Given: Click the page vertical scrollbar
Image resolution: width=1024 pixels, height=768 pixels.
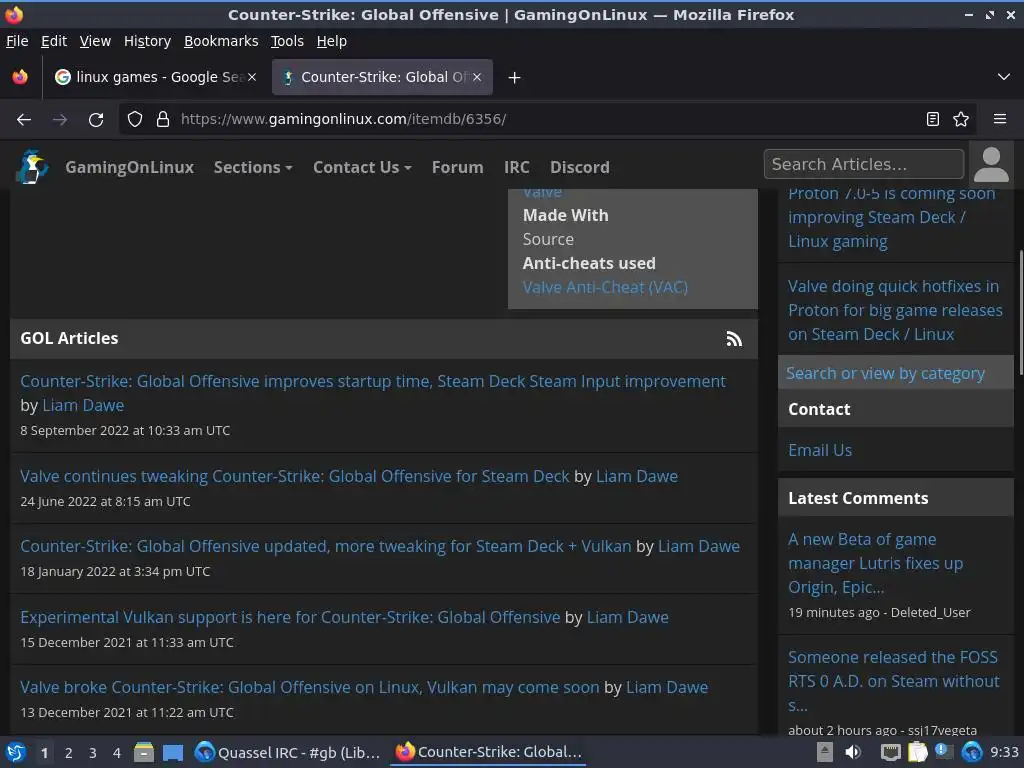Looking at the screenshot, I should (1019, 312).
